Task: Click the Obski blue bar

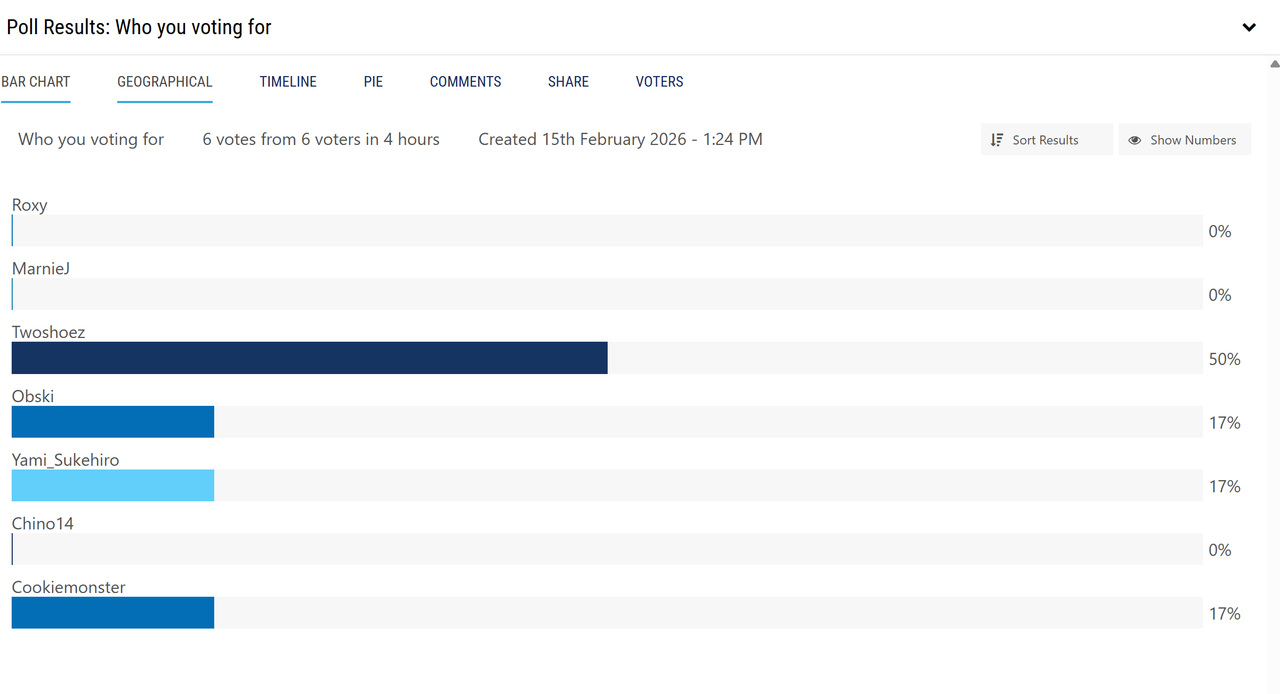Action: [113, 422]
